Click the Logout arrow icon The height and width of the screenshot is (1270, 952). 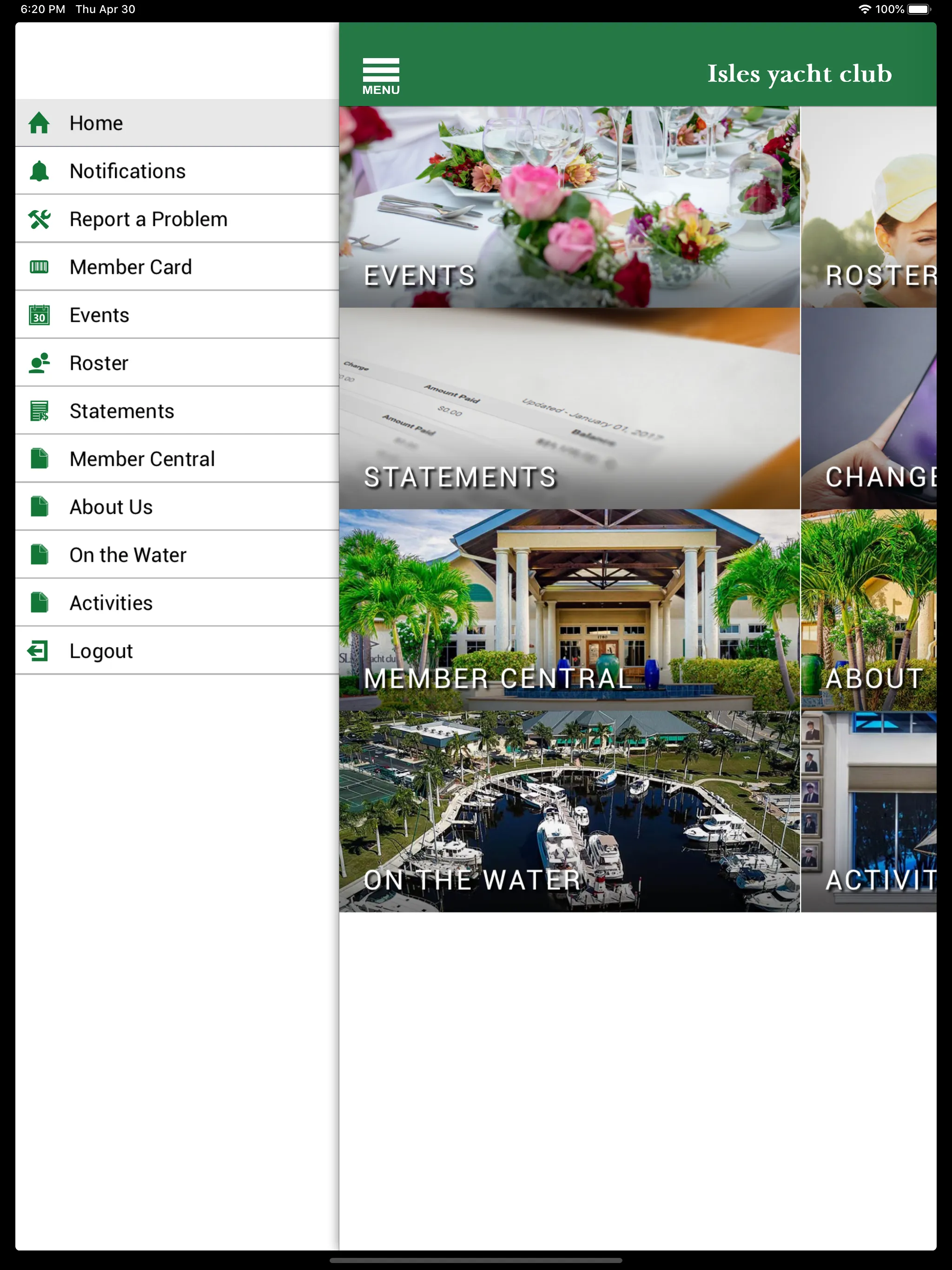coord(39,651)
